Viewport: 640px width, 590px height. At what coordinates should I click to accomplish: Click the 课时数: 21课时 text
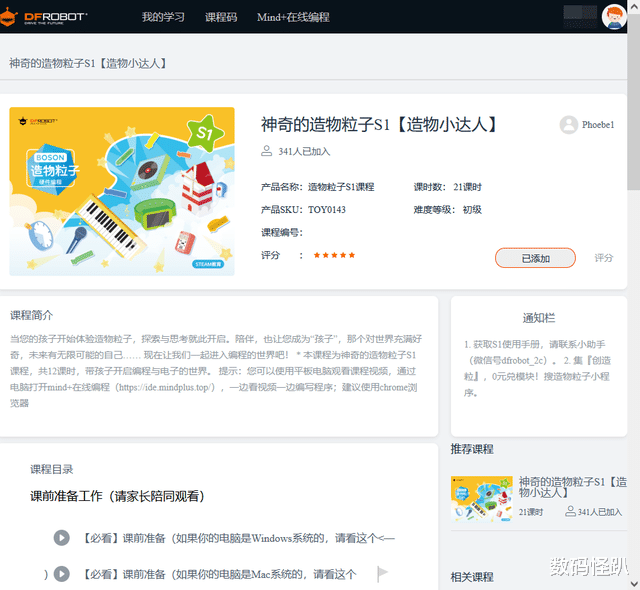[x=447, y=187]
